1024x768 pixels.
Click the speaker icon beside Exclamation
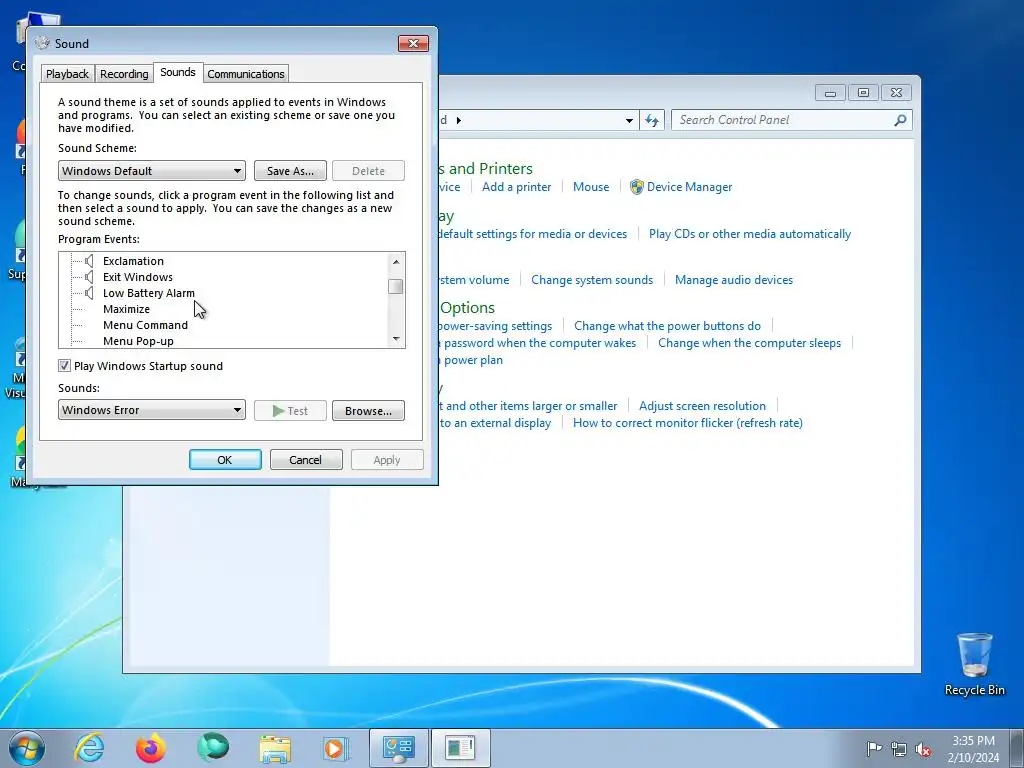click(89, 261)
